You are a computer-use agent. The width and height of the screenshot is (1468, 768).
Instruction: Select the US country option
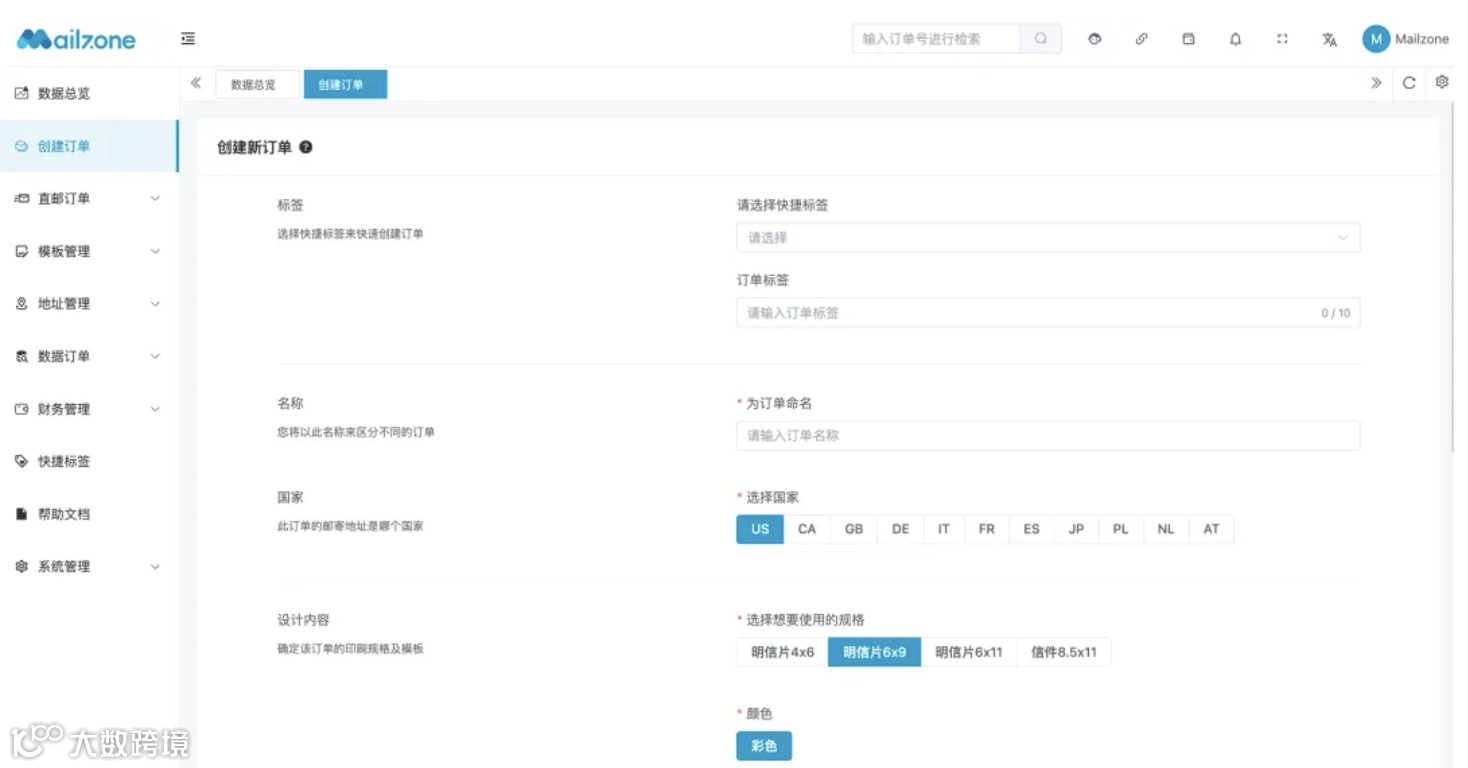click(759, 529)
